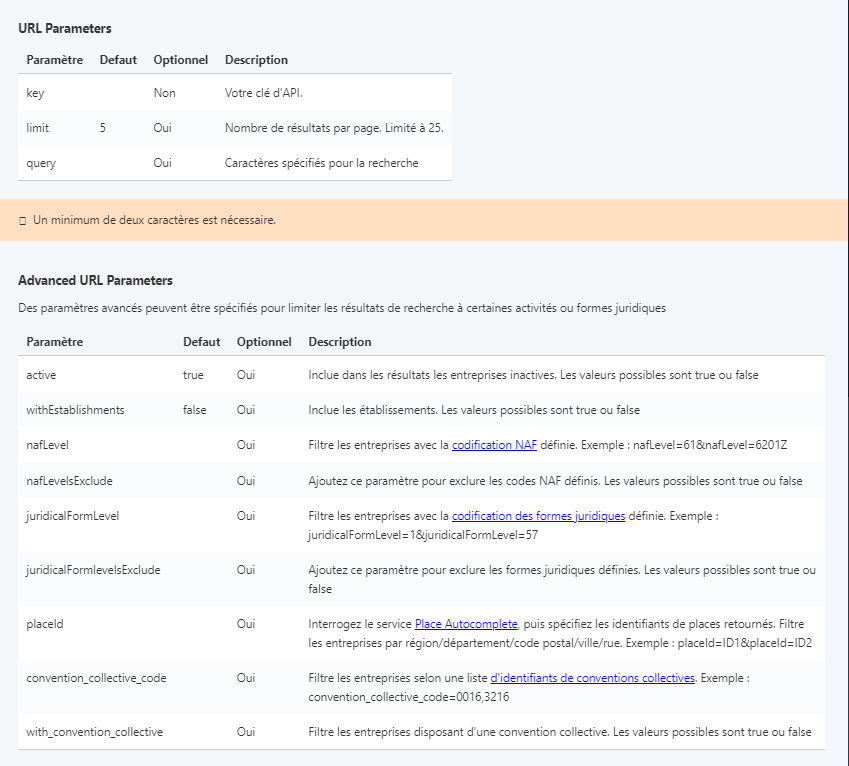Click the placeId parameter name
This screenshot has width=849, height=766.
44,624
